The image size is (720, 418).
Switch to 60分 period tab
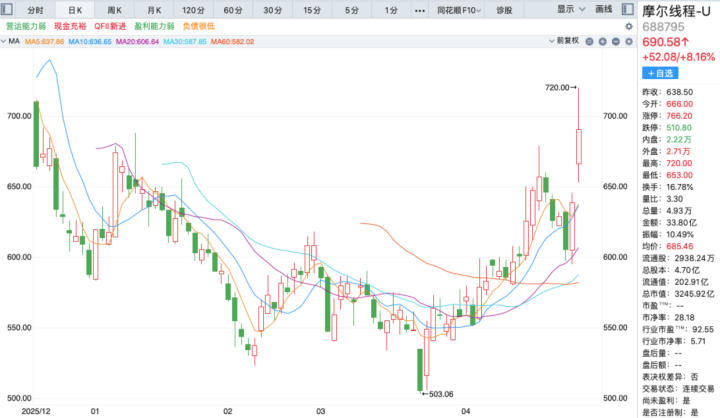pos(232,9)
